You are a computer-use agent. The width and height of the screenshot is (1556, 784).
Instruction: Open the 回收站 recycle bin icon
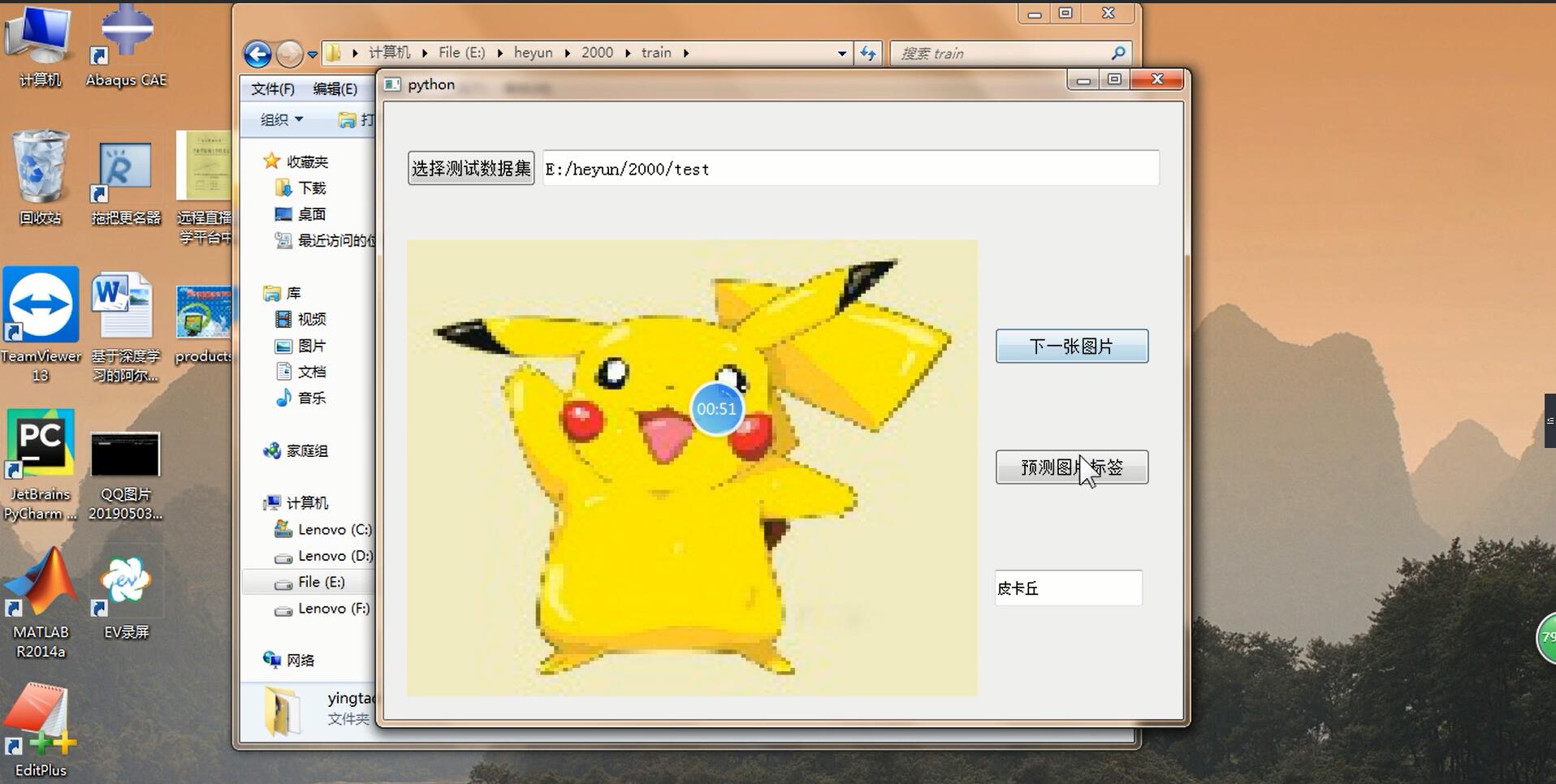pyautogui.click(x=39, y=177)
